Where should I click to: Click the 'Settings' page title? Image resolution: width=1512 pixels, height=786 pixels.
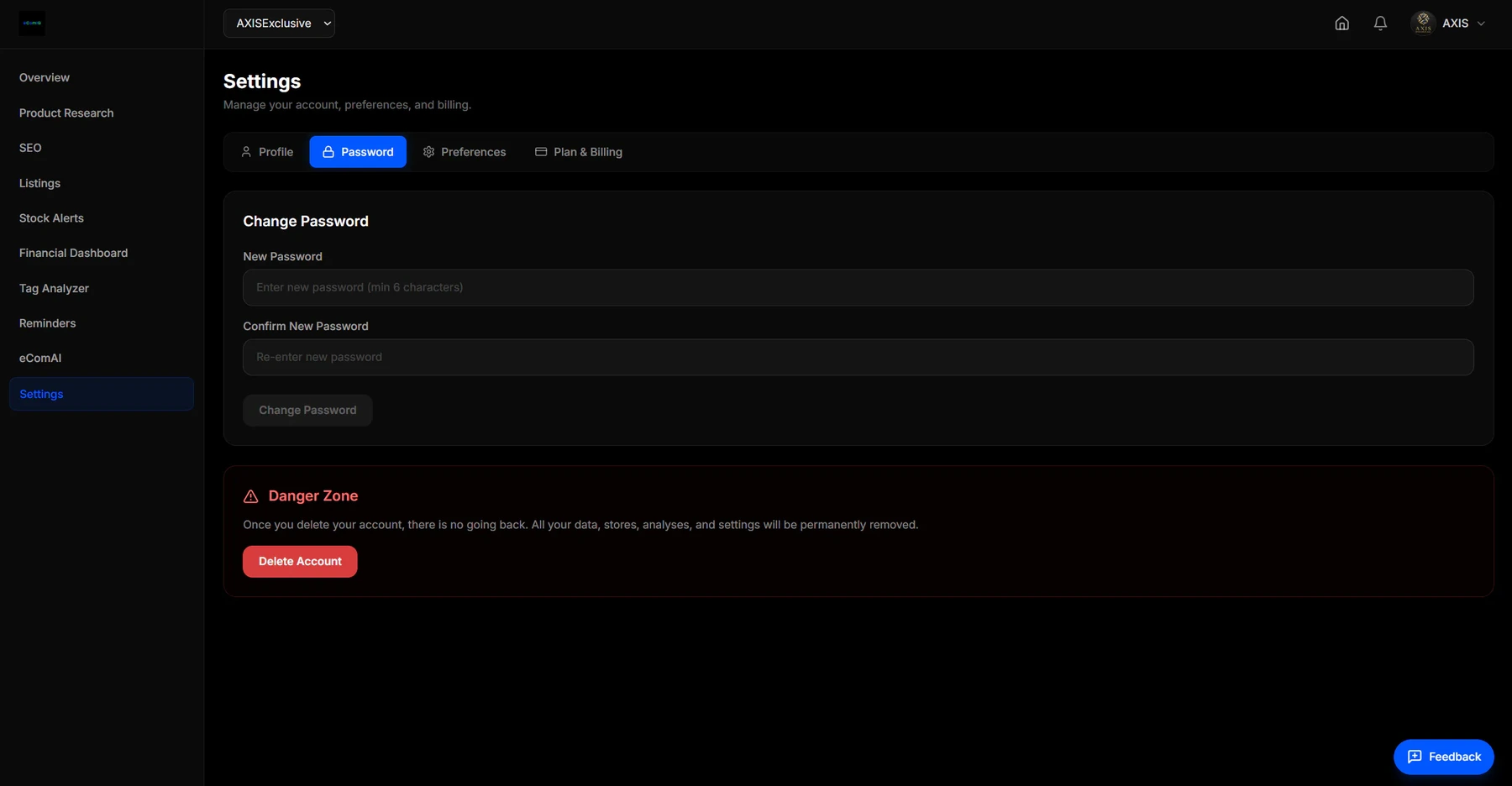[x=262, y=81]
